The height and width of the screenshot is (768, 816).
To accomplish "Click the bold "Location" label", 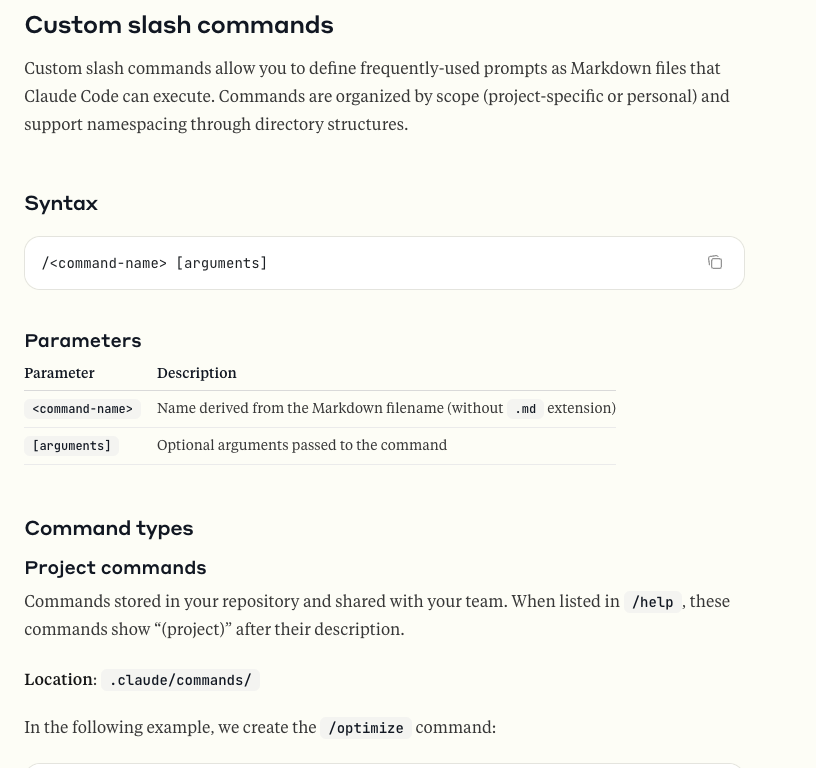I will coord(59,679).
